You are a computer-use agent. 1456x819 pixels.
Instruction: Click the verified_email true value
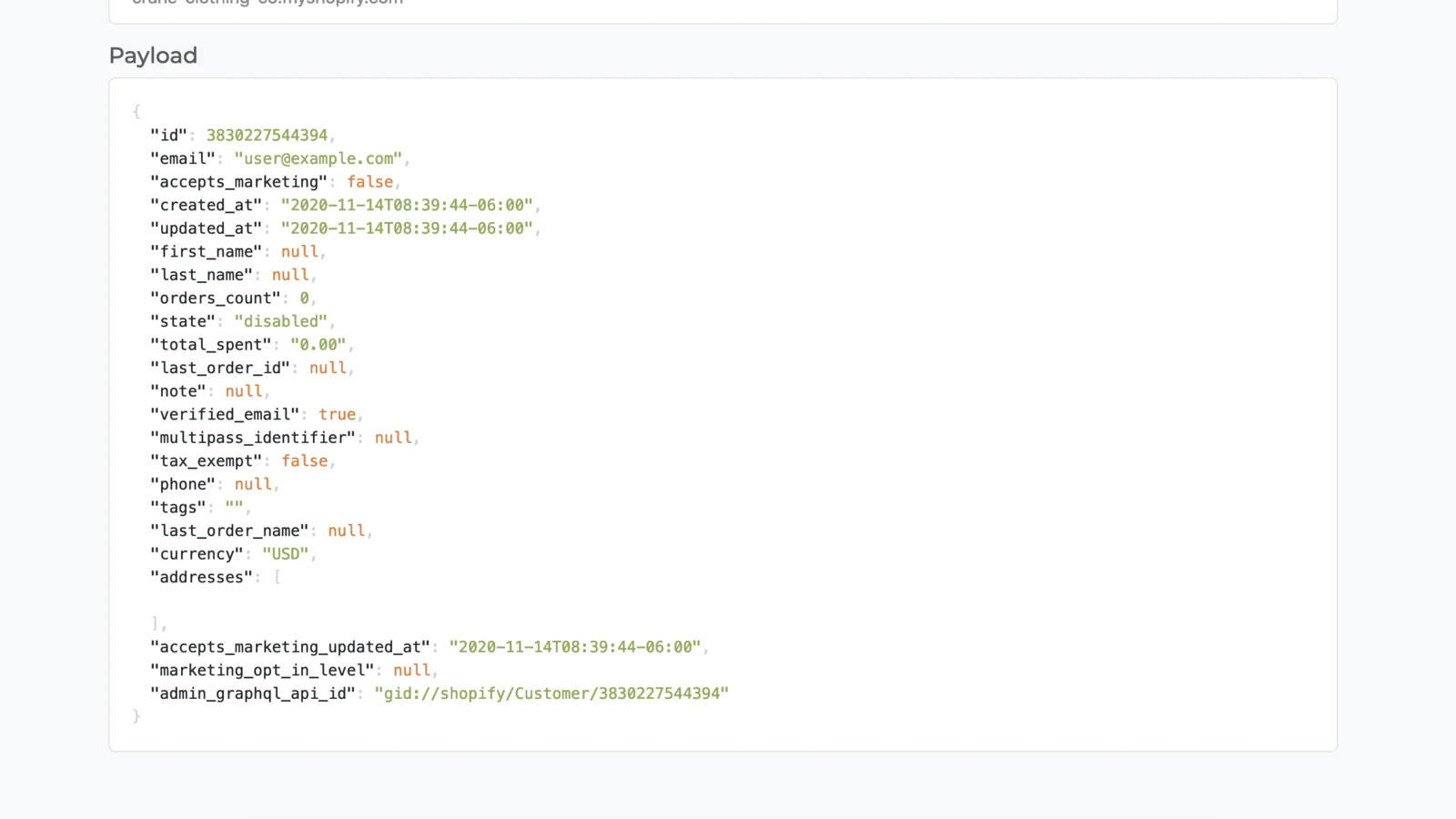pos(337,414)
